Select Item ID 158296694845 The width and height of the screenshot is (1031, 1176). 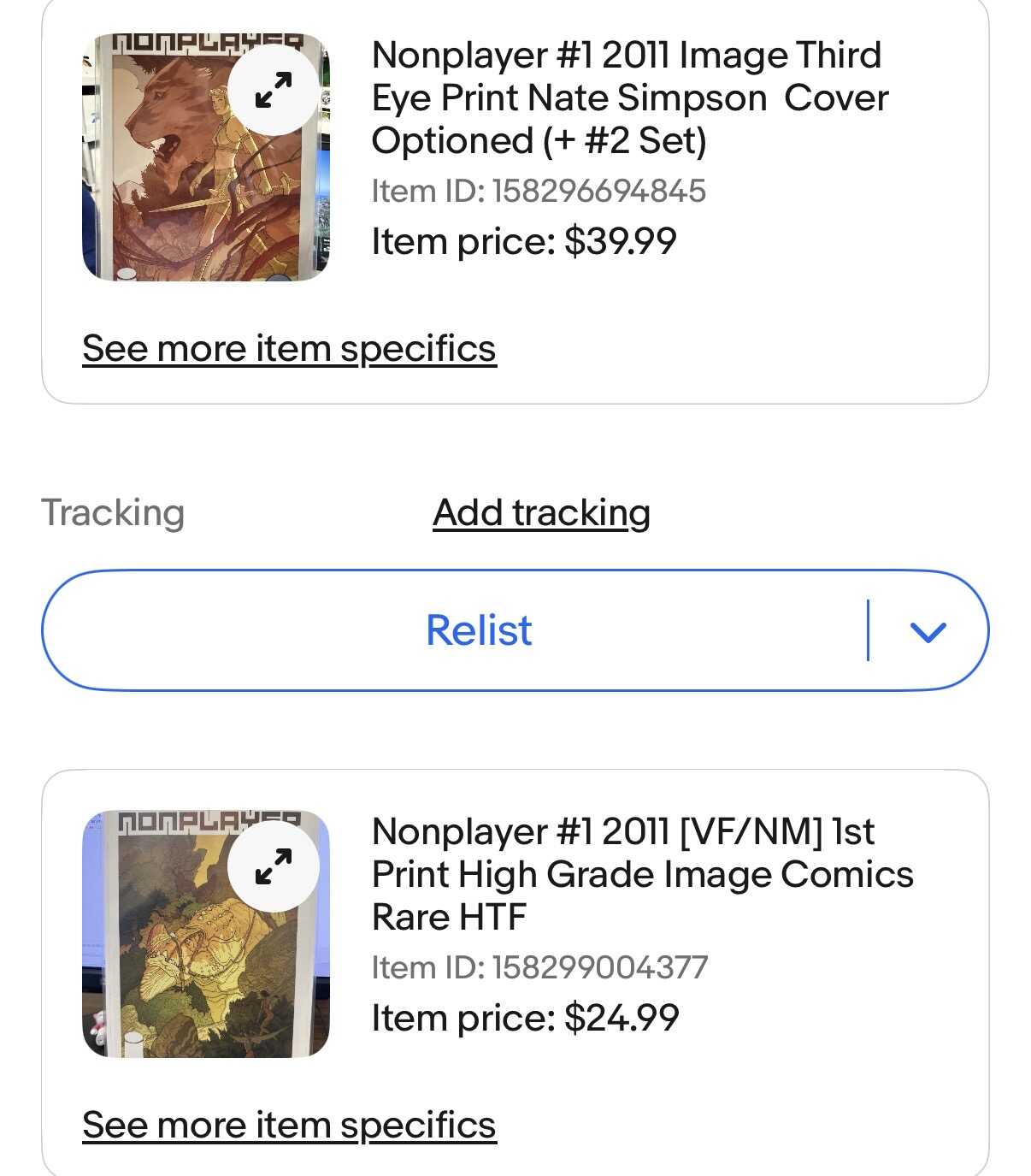tap(539, 191)
